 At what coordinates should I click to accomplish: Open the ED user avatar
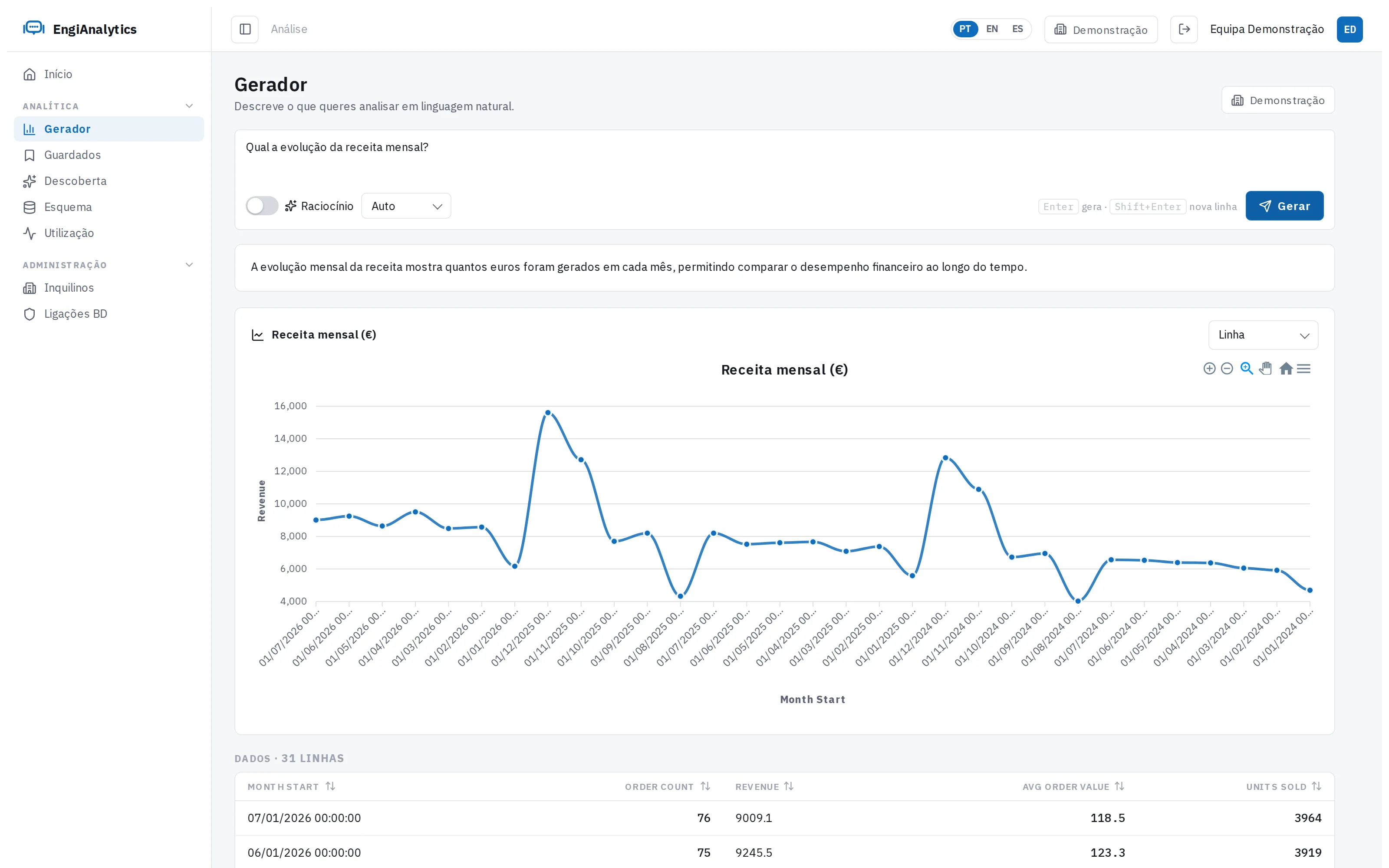(x=1350, y=29)
